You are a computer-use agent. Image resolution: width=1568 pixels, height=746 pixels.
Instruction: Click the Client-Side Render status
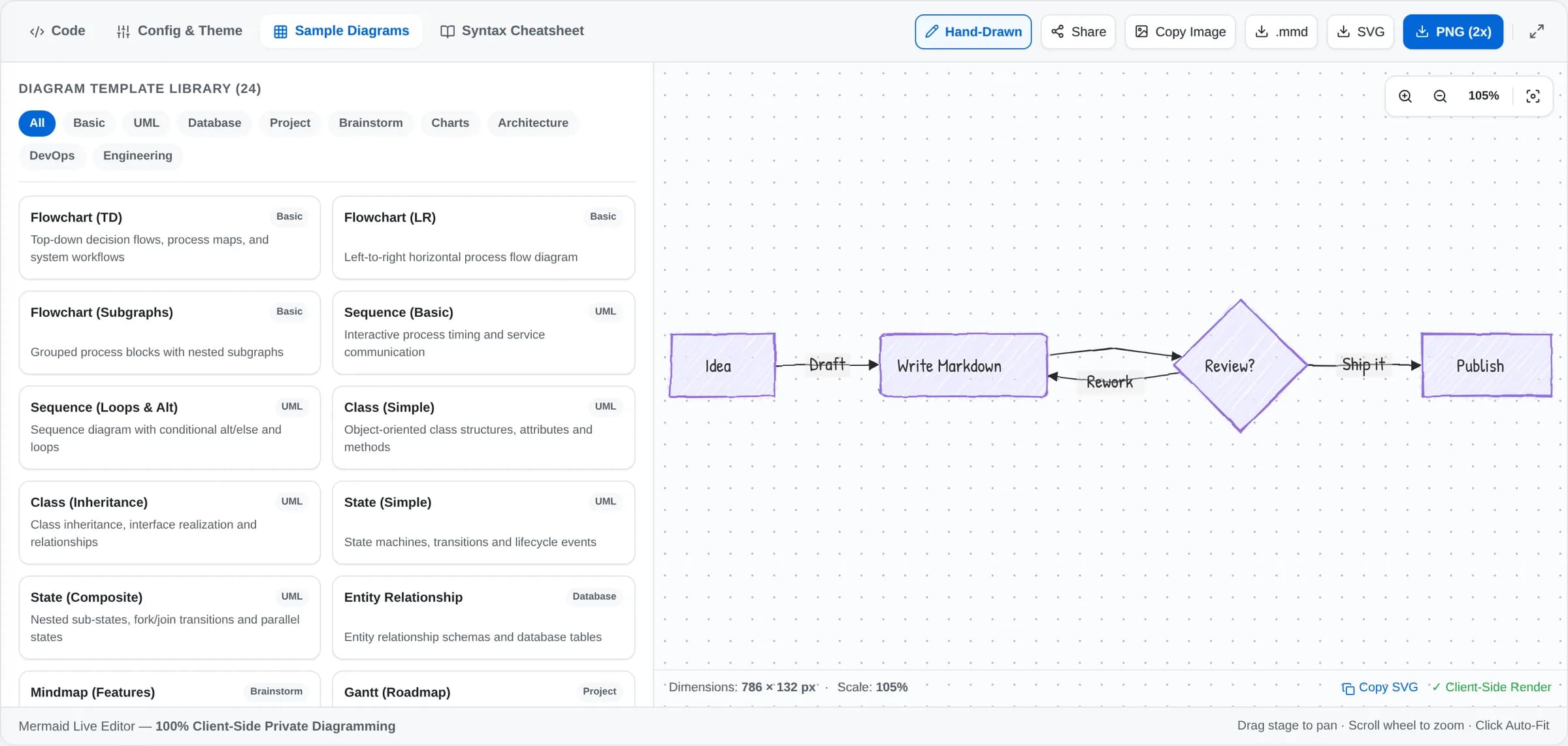(1492, 687)
